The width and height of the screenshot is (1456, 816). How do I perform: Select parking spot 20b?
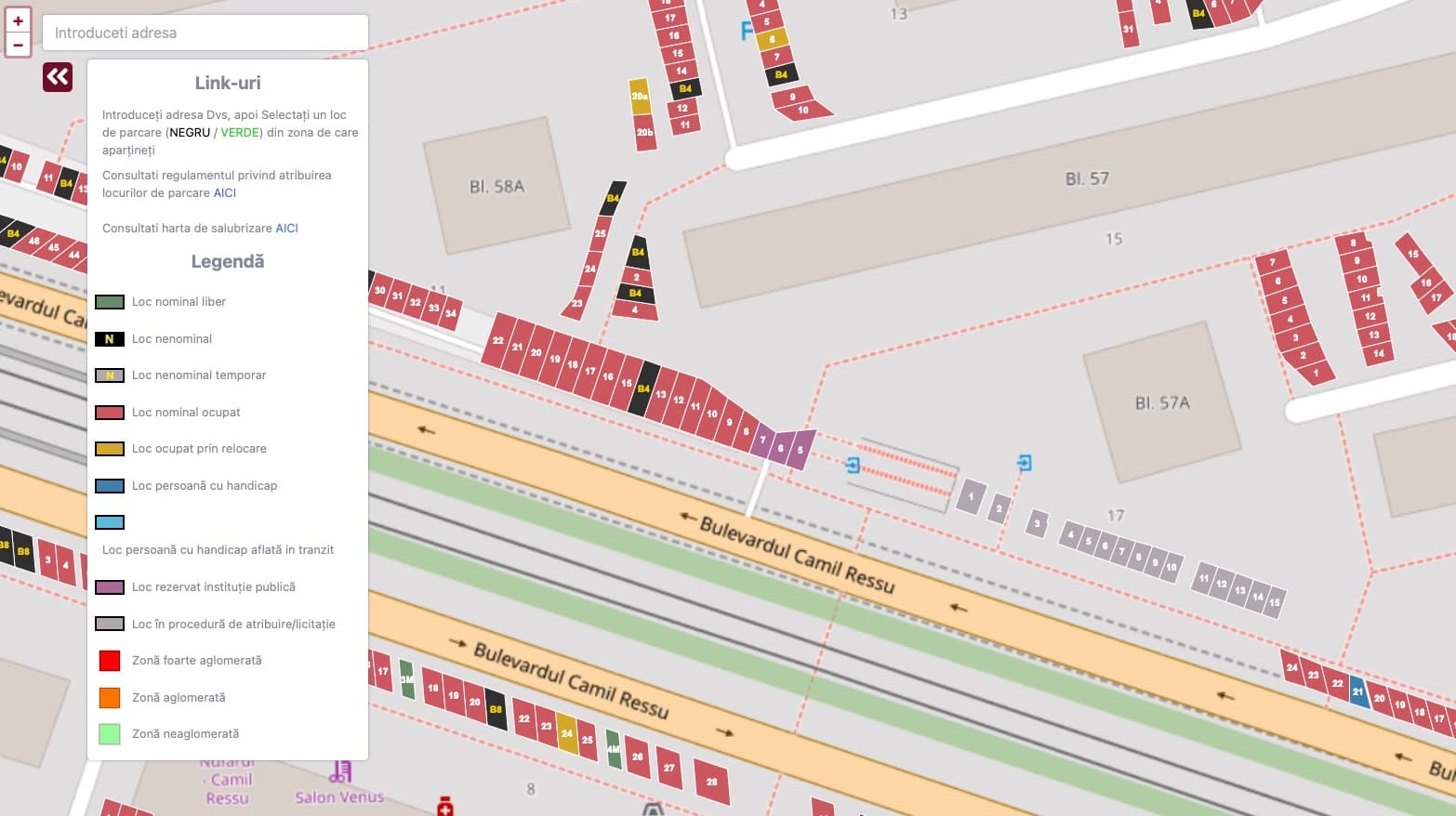(x=644, y=132)
